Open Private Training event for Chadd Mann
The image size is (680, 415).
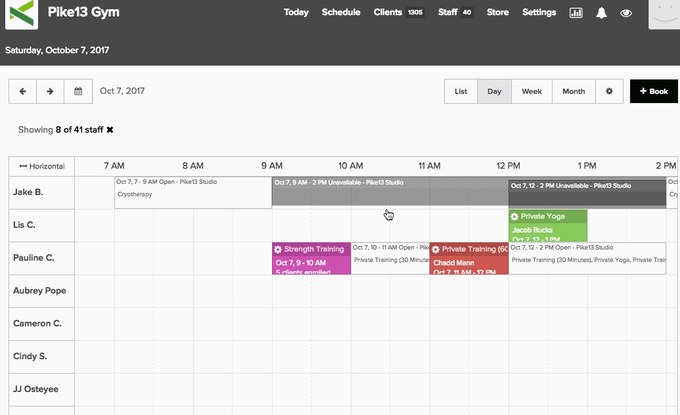pyautogui.click(x=469, y=258)
